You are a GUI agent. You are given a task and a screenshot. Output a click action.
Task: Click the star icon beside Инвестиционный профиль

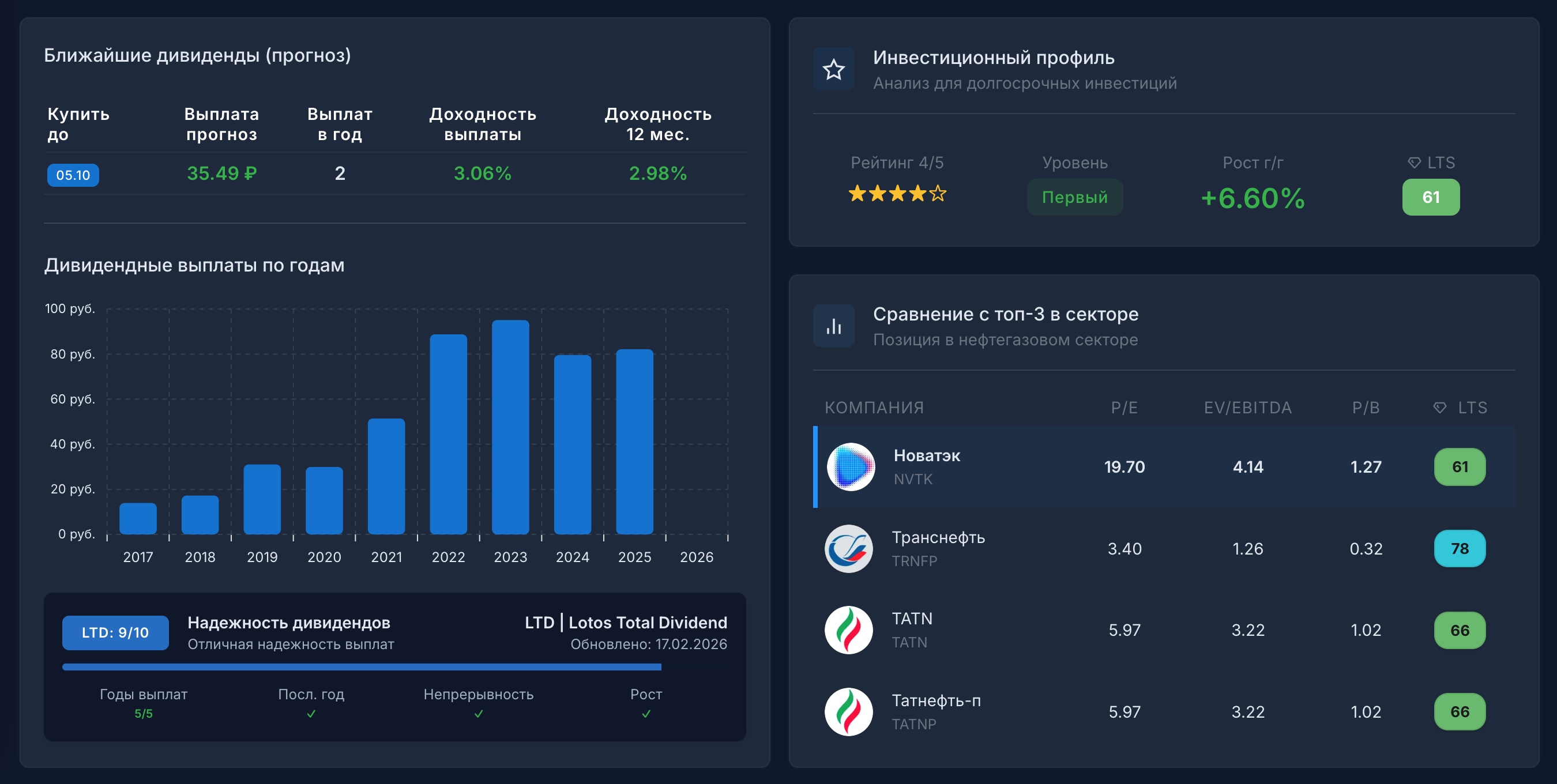833,69
